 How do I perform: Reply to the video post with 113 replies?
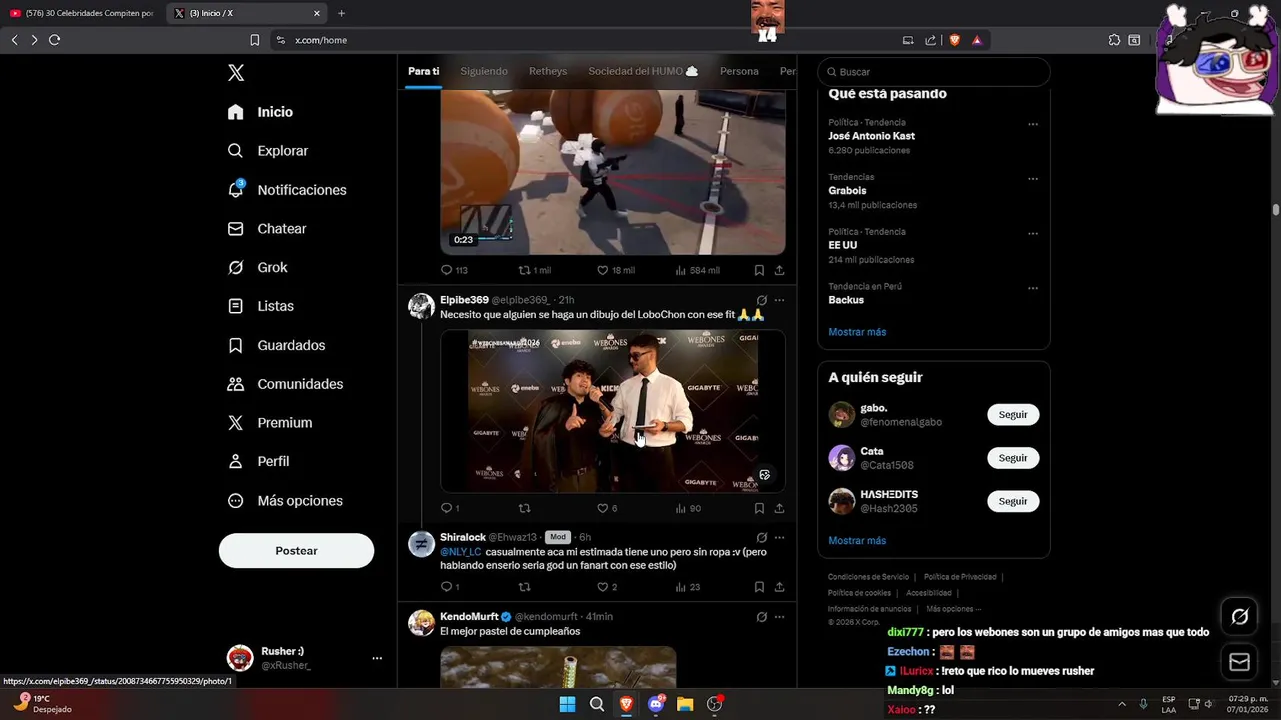pyautogui.click(x=454, y=270)
